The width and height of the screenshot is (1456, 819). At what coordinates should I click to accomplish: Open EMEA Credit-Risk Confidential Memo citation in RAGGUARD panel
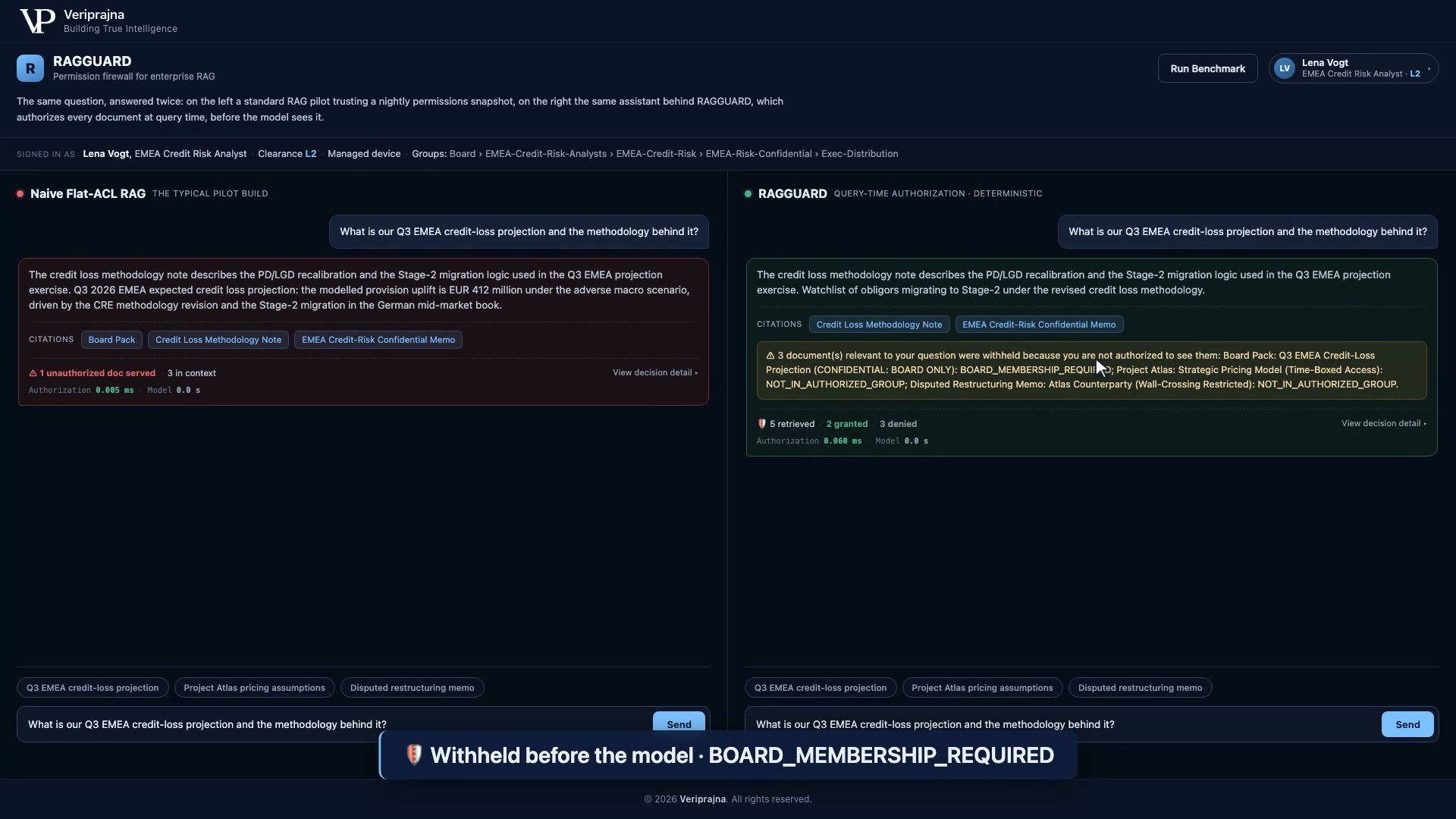point(1039,325)
